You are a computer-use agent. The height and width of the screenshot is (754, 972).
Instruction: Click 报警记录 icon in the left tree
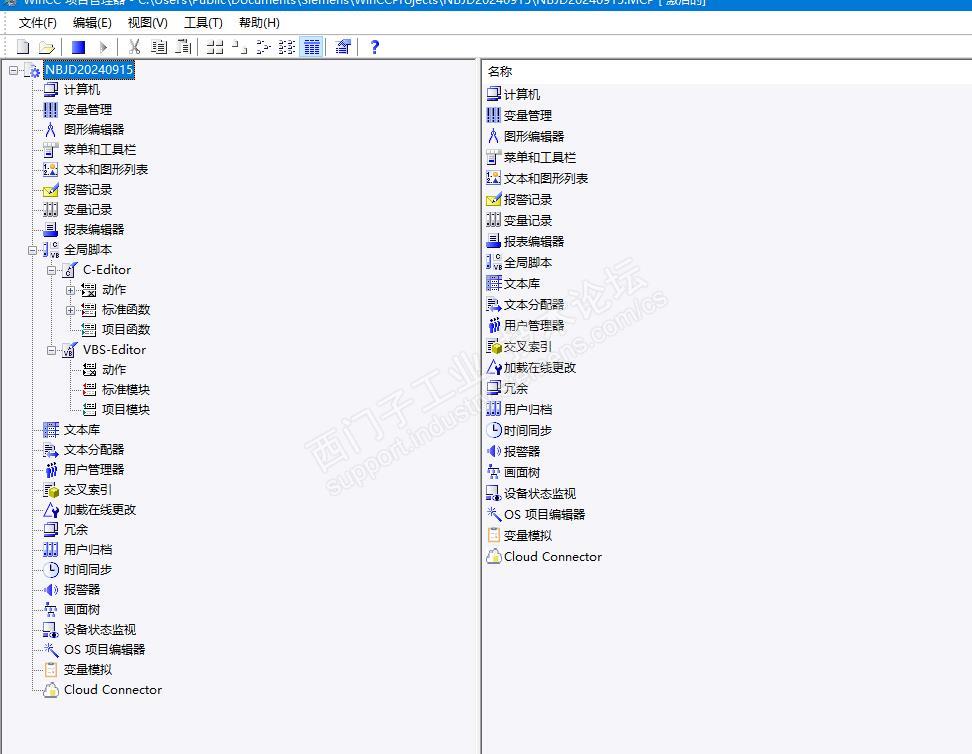point(51,190)
